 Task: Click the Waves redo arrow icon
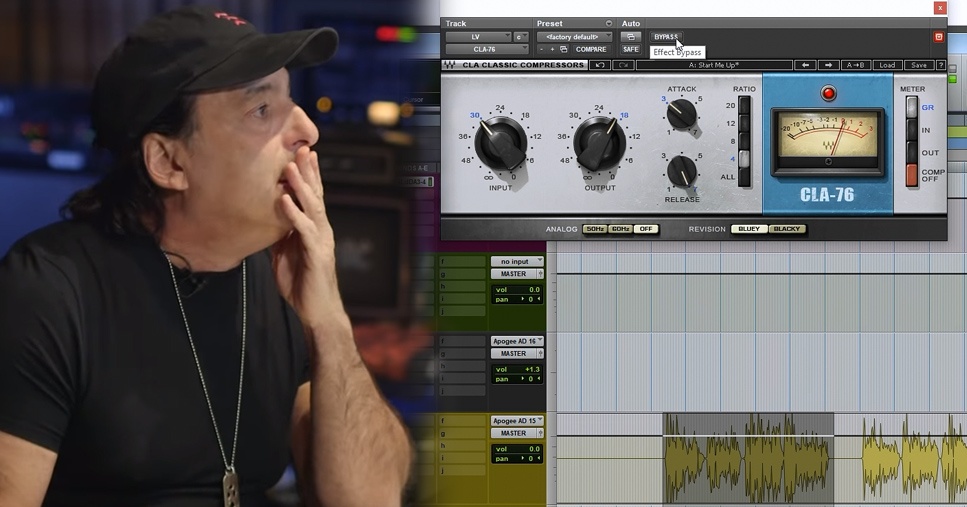[623, 65]
